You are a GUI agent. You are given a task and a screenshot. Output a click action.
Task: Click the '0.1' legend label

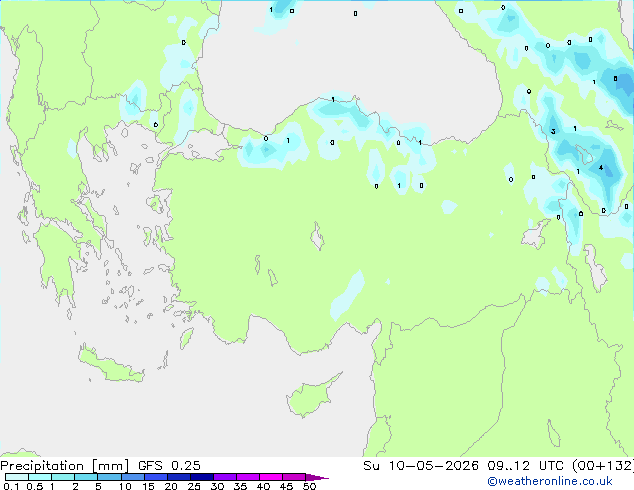pos(11,486)
